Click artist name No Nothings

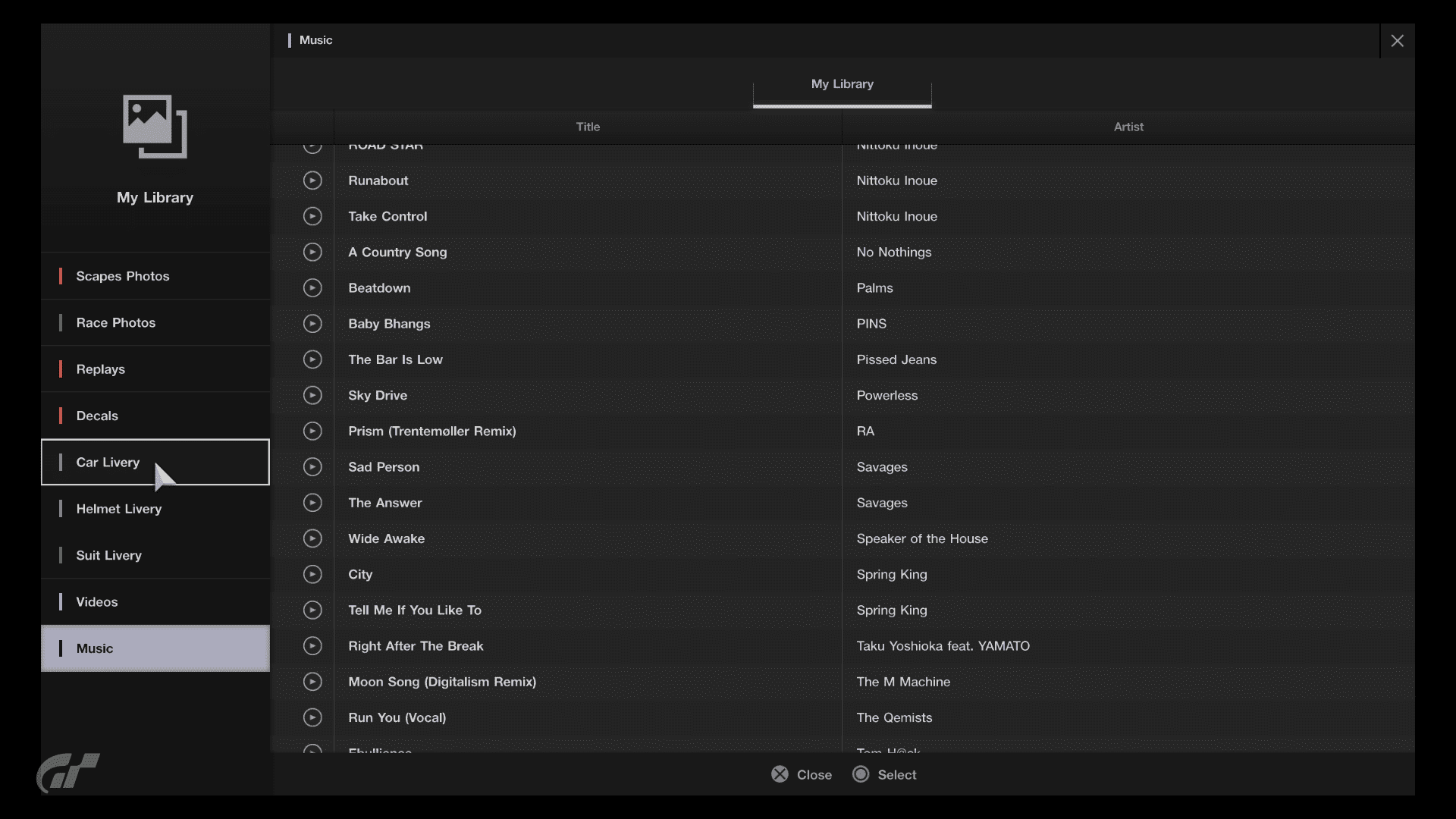(x=893, y=252)
